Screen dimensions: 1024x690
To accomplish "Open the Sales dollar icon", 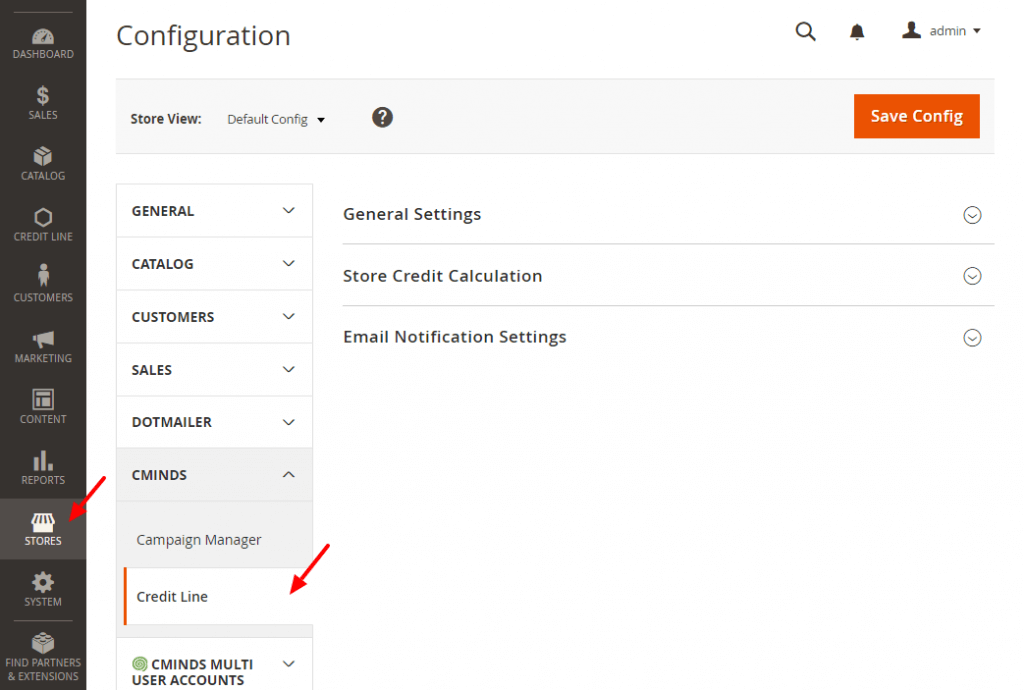I will point(43,97).
